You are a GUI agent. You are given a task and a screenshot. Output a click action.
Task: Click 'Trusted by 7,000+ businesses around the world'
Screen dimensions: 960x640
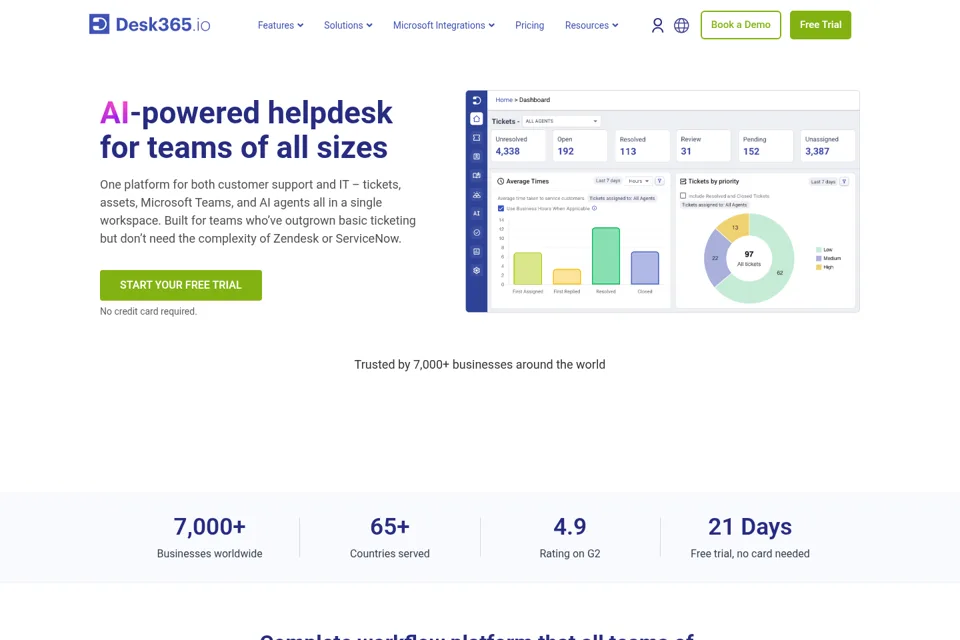(x=480, y=364)
